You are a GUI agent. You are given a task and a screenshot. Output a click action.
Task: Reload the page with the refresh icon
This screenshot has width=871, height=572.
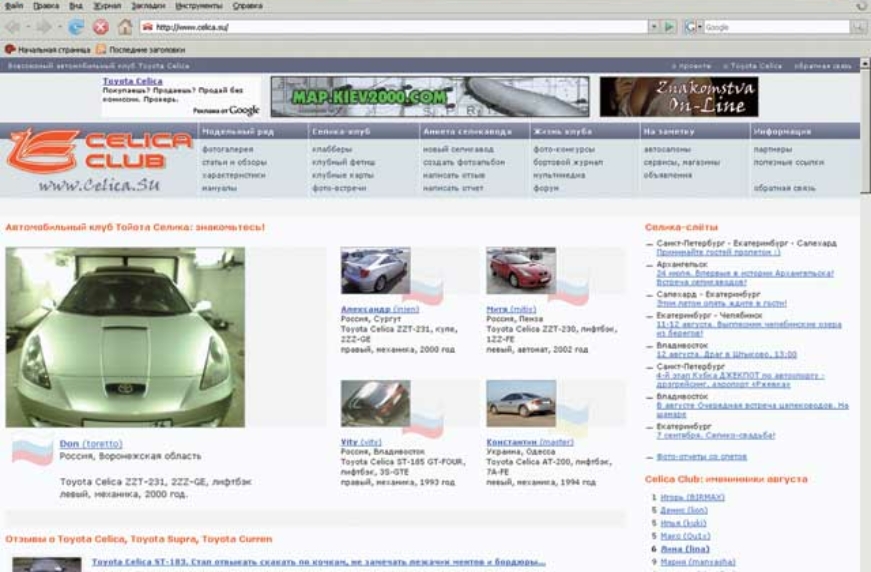click(x=76, y=27)
